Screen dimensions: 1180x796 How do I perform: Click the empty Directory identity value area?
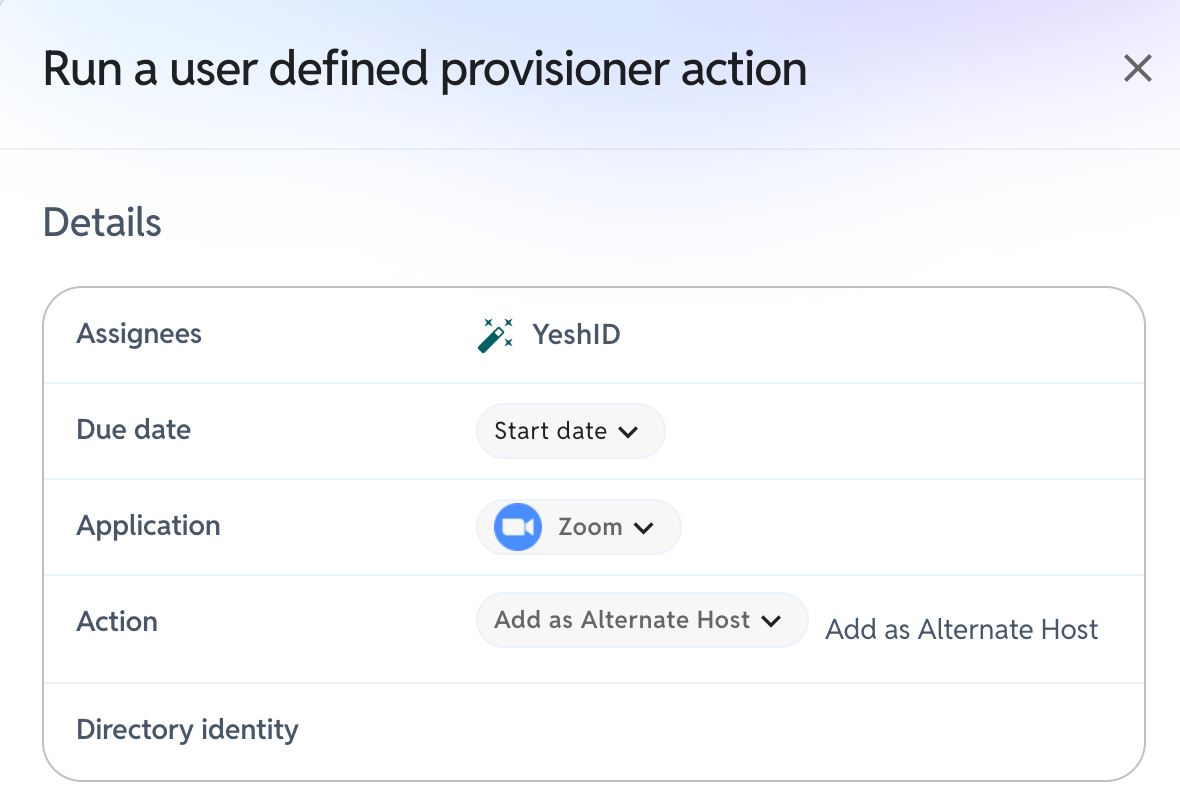pyautogui.click(x=809, y=731)
